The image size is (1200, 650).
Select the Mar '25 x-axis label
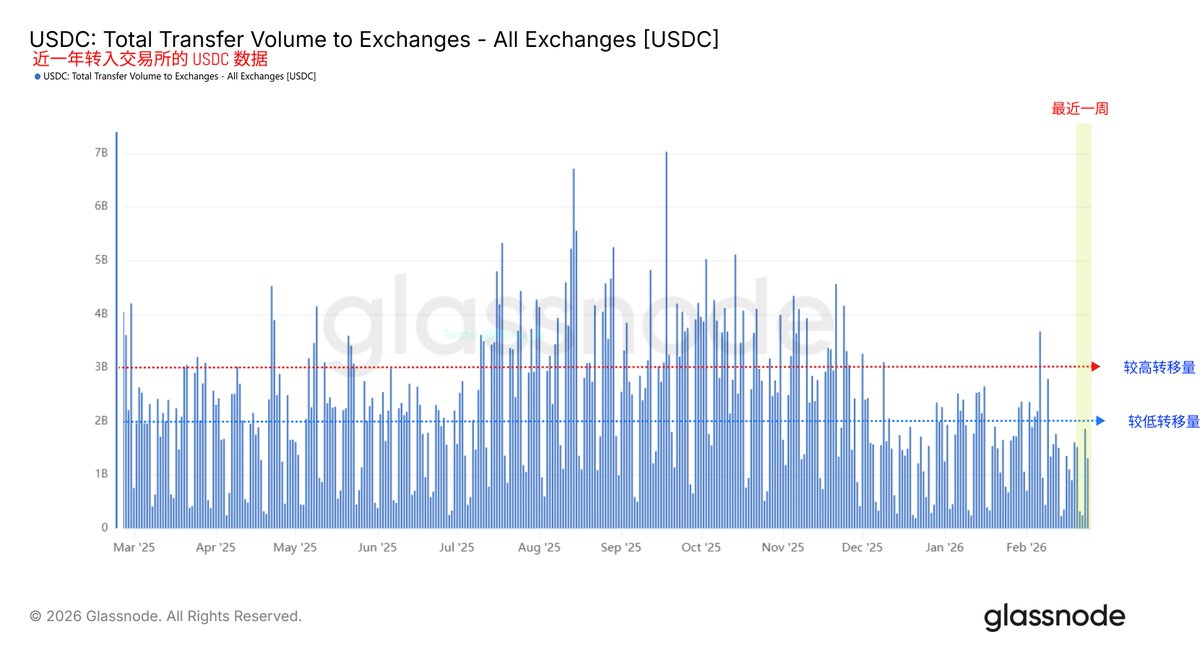[x=134, y=548]
